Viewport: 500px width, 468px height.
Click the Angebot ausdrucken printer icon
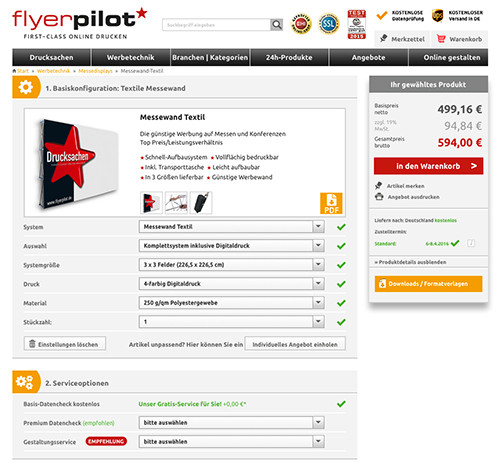pyautogui.click(x=379, y=197)
